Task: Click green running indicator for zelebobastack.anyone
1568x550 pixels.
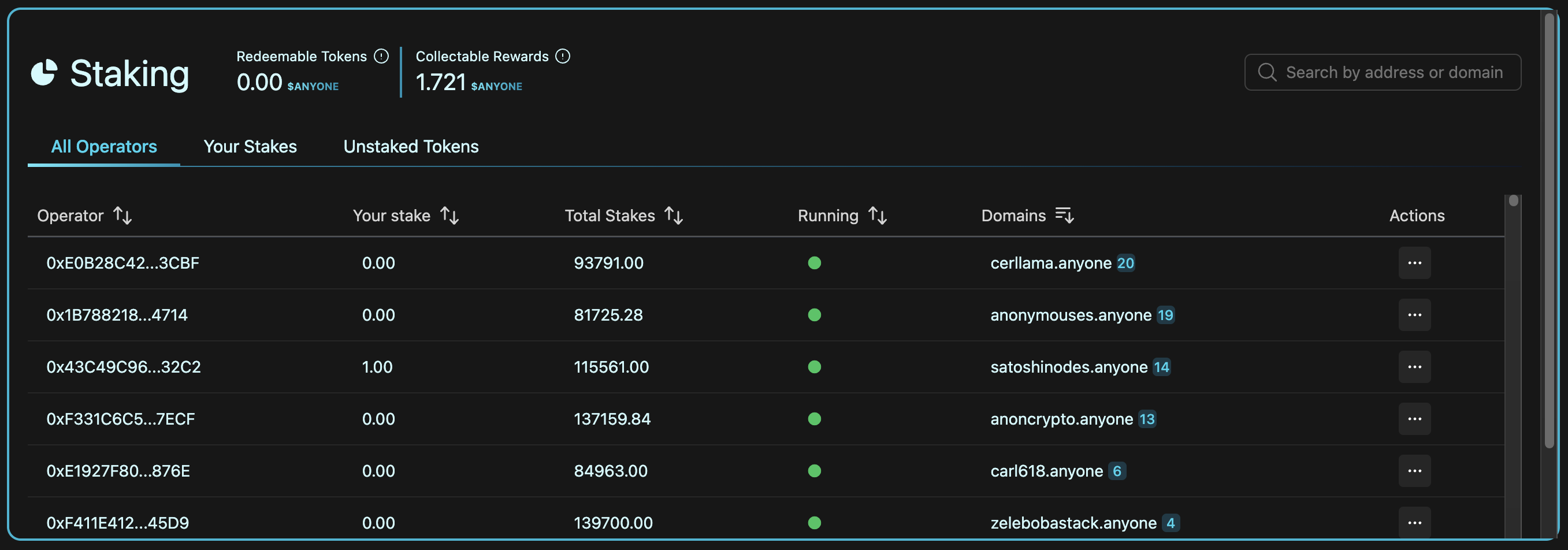Action: pyautogui.click(x=815, y=523)
